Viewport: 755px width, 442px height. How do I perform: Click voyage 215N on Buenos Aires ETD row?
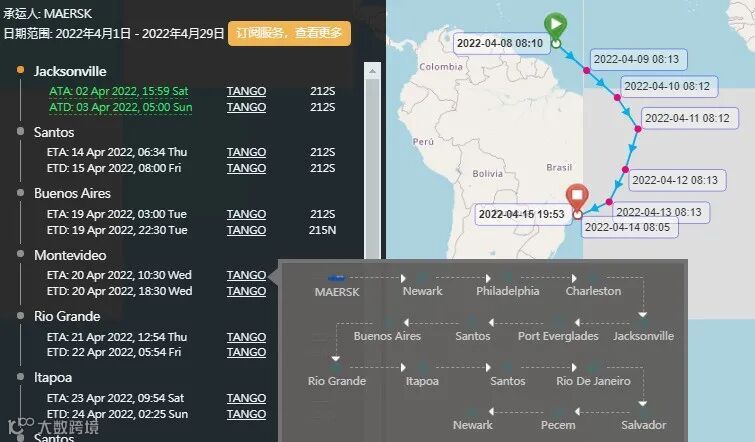pos(322,230)
